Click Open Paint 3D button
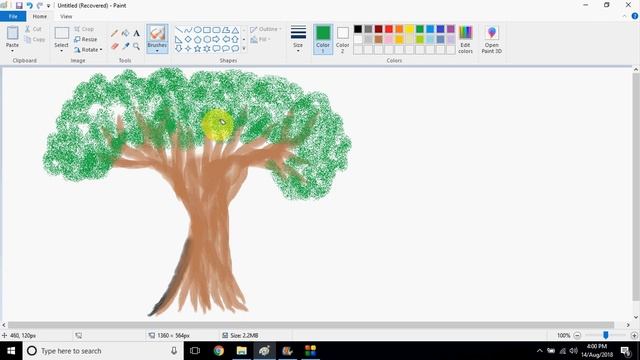The image size is (640, 360). [491, 39]
